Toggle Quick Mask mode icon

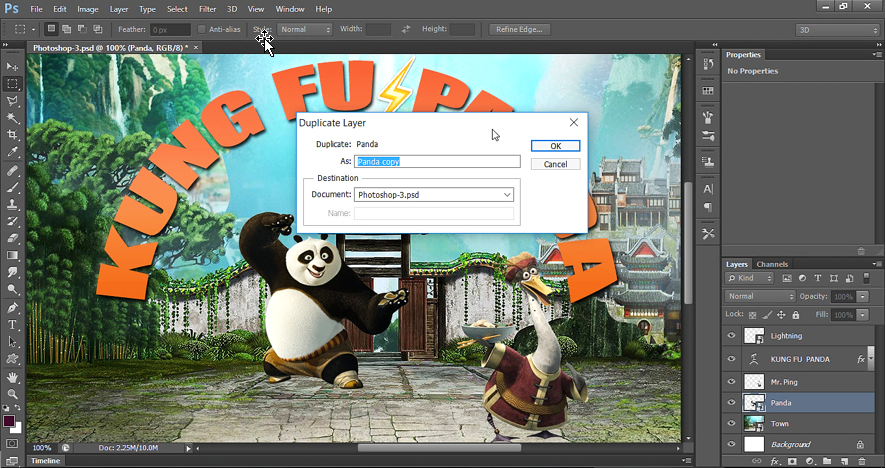pyautogui.click(x=12, y=444)
